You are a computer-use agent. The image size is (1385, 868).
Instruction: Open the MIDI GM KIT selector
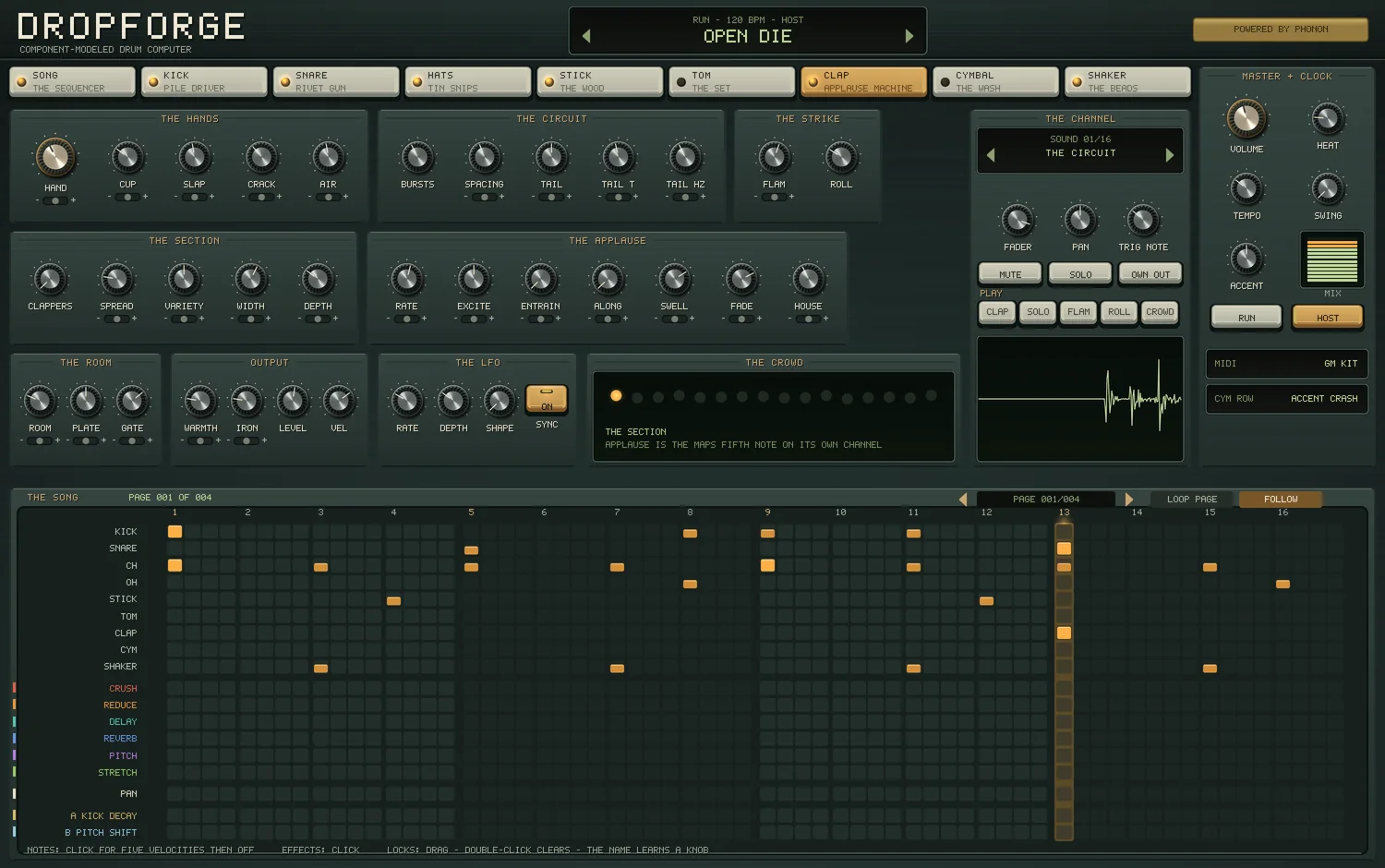tap(1286, 364)
